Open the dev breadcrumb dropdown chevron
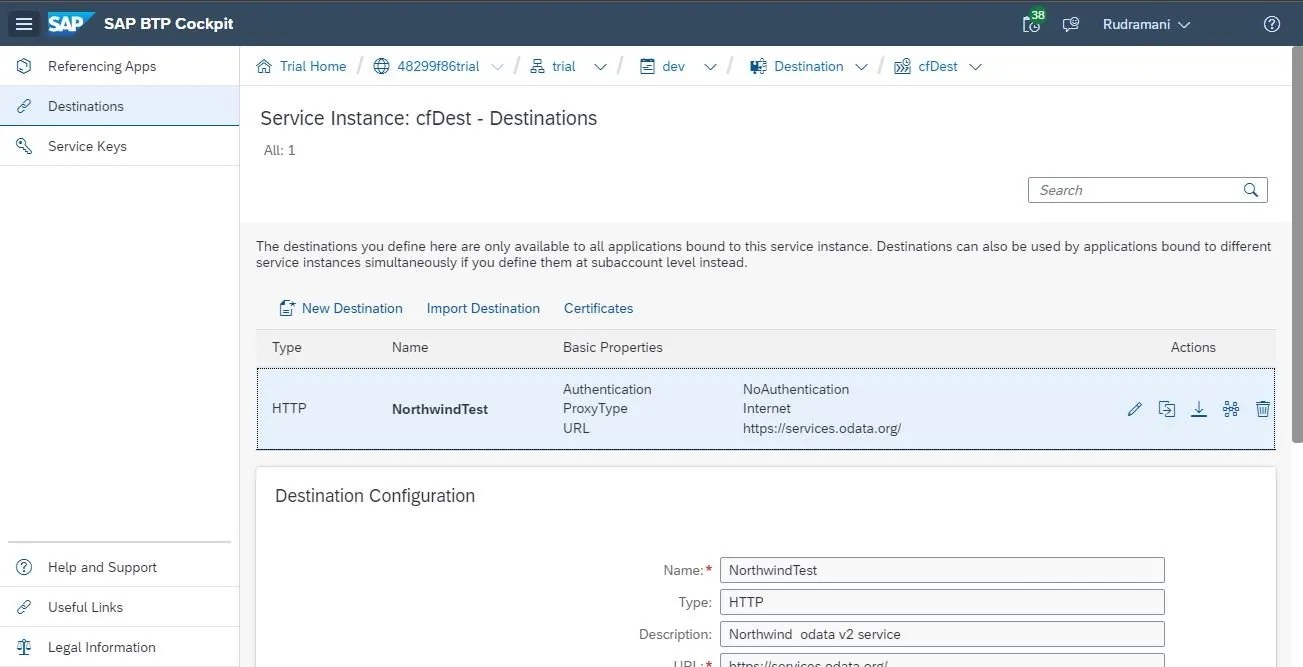Screen dimensions: 1303x667 pos(710,66)
